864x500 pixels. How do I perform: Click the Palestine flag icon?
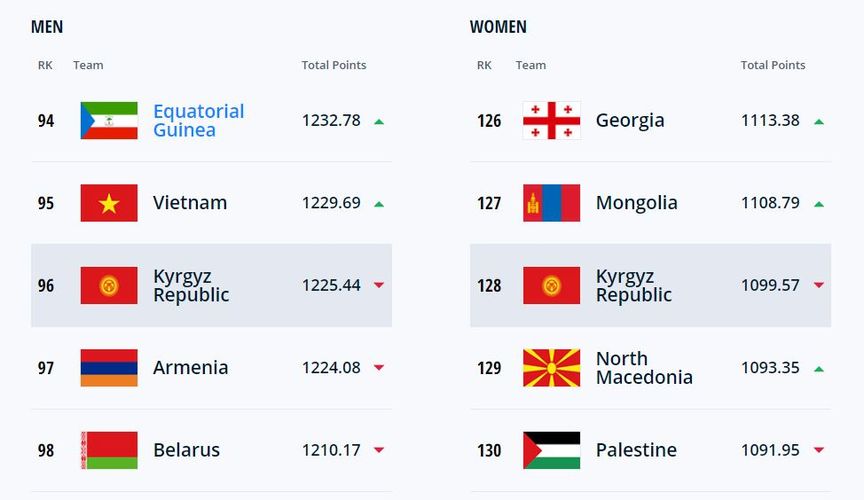(551, 450)
